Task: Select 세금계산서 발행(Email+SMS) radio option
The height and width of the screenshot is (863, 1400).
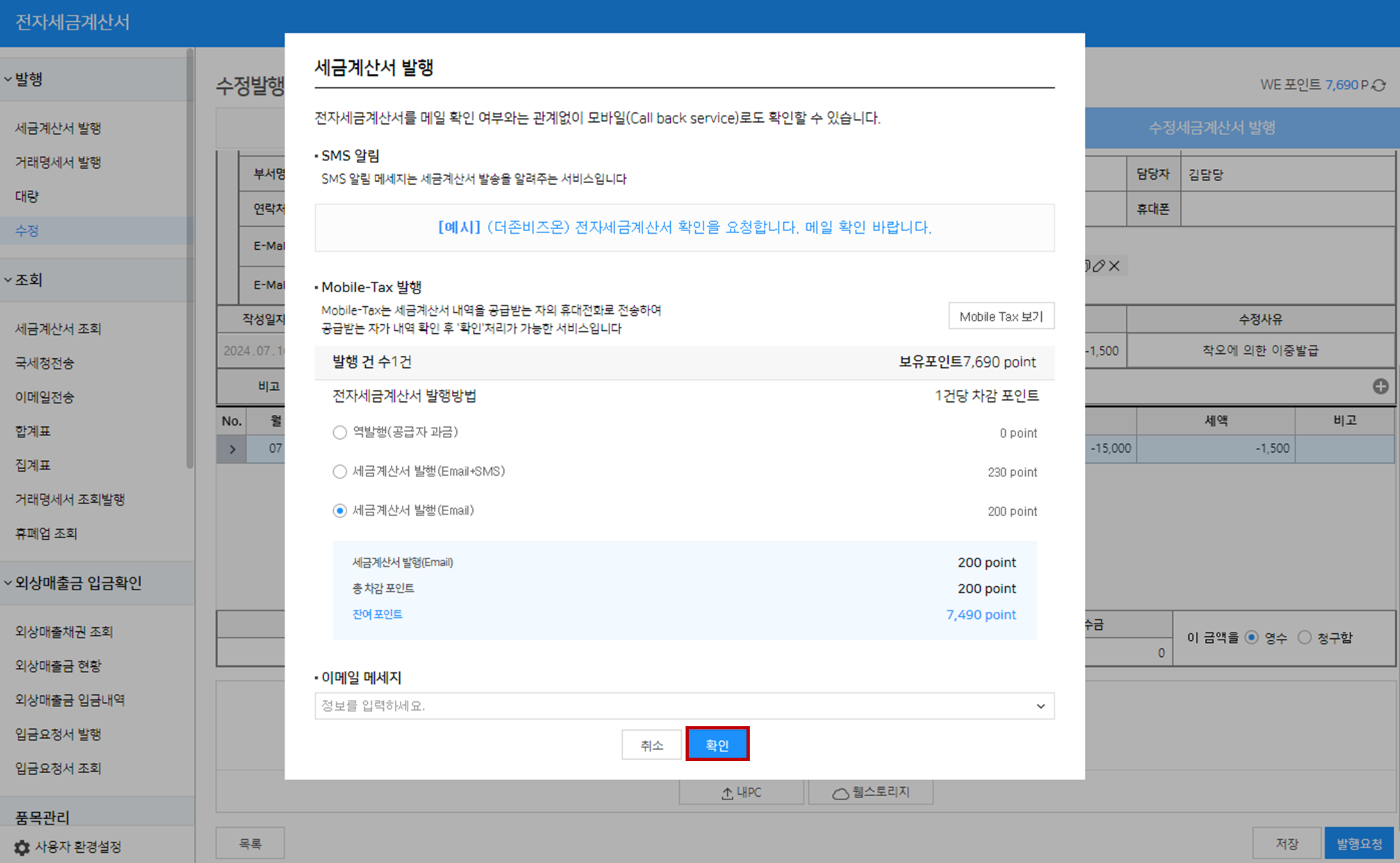Action: (x=340, y=472)
